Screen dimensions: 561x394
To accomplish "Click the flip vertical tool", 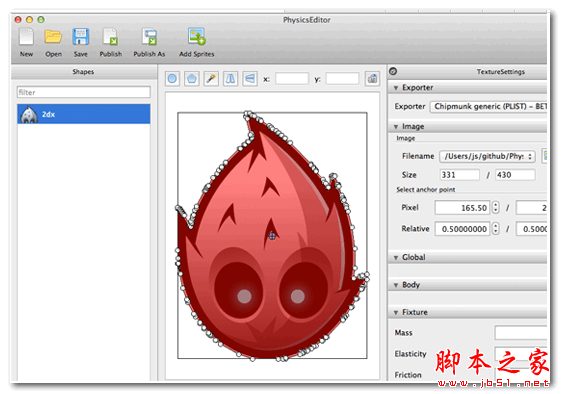I will (250, 78).
